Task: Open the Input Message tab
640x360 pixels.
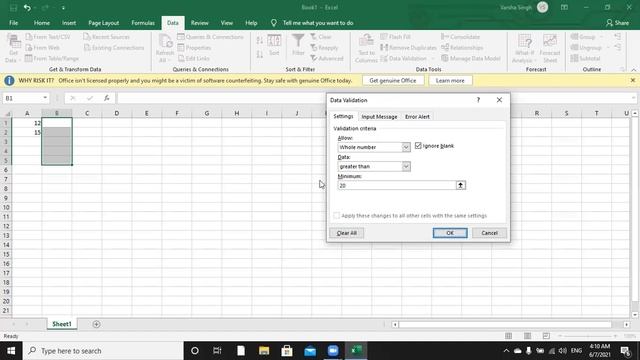Action: [x=379, y=117]
